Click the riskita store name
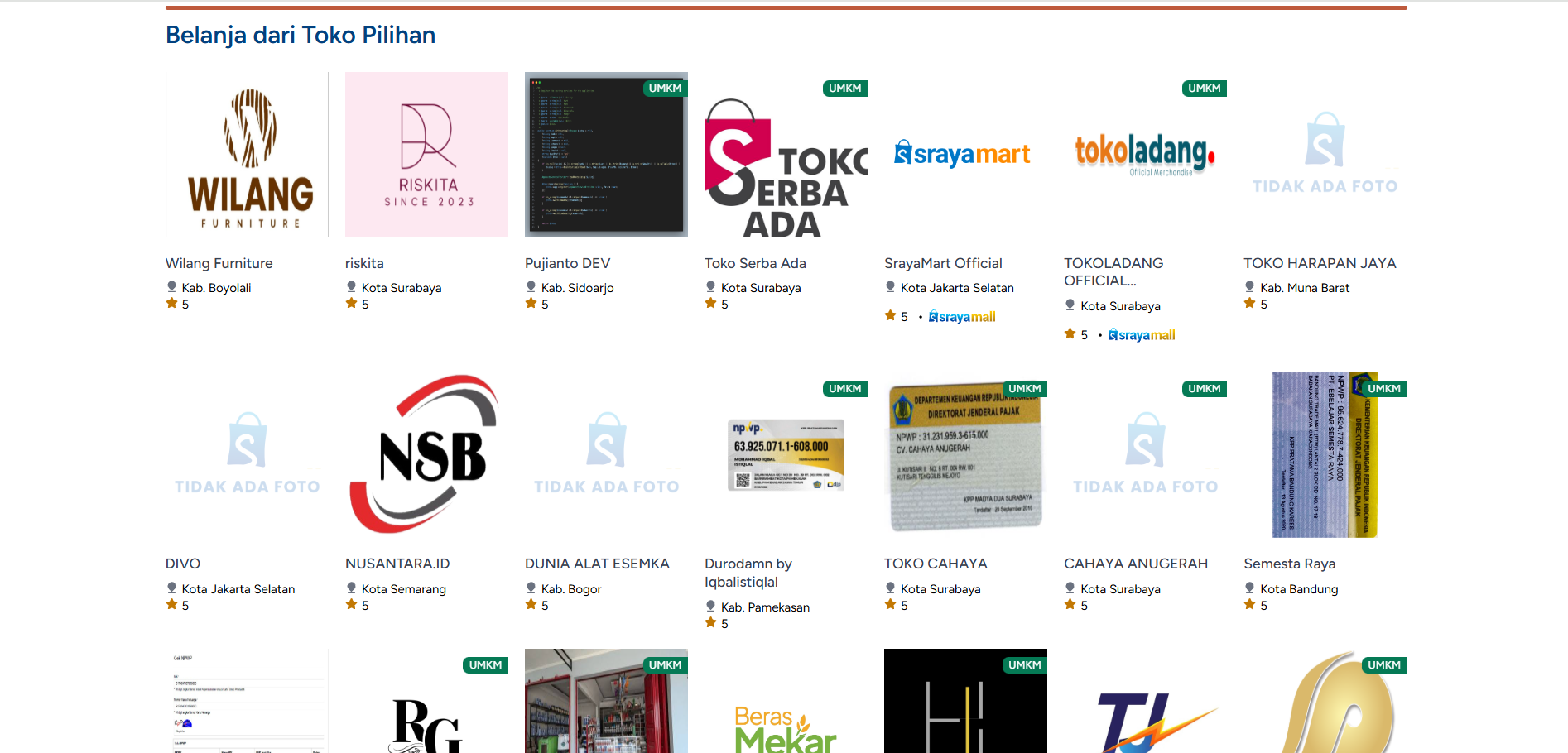The height and width of the screenshot is (753, 1568). pos(364,263)
